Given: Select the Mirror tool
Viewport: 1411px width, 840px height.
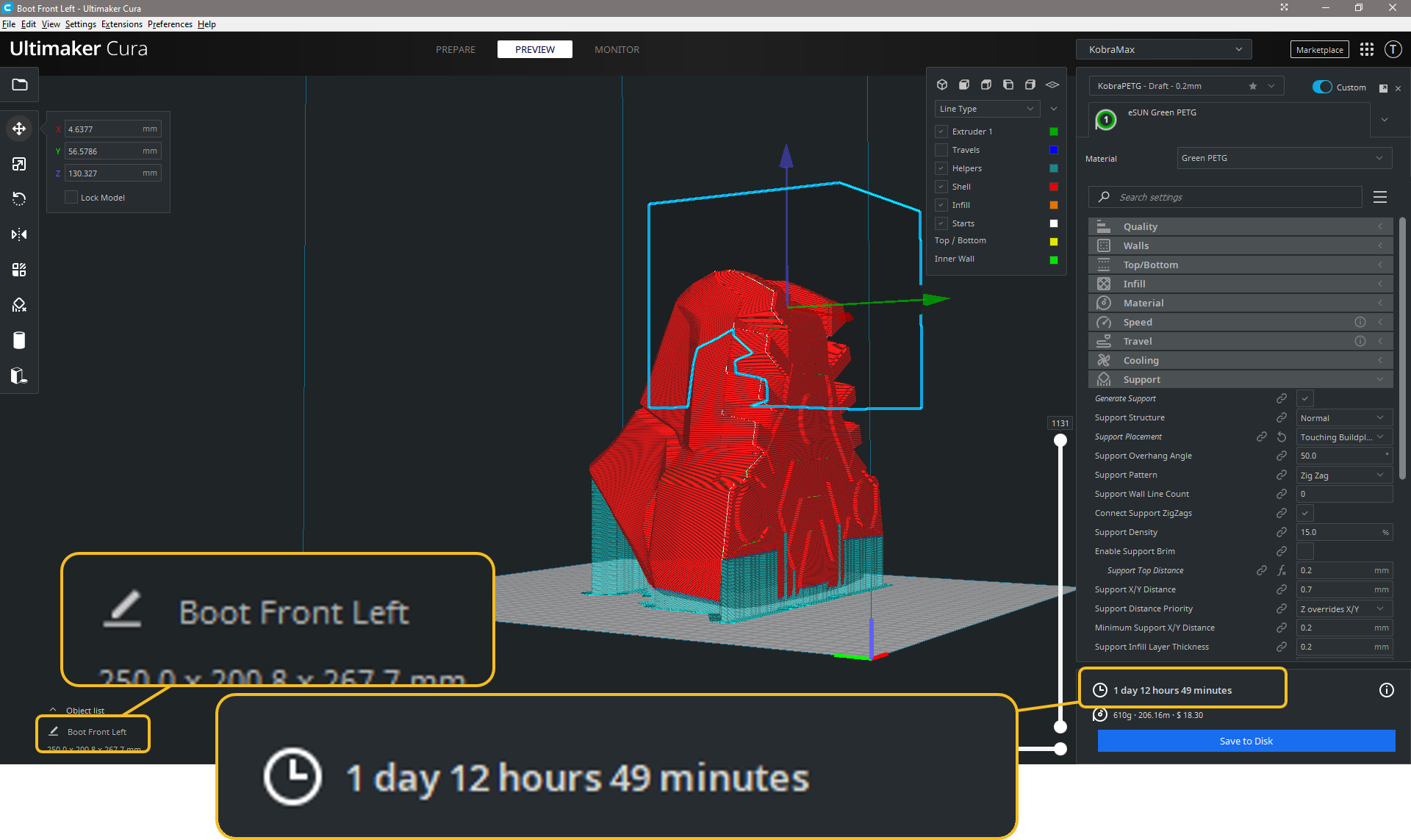Looking at the screenshot, I should (x=19, y=234).
